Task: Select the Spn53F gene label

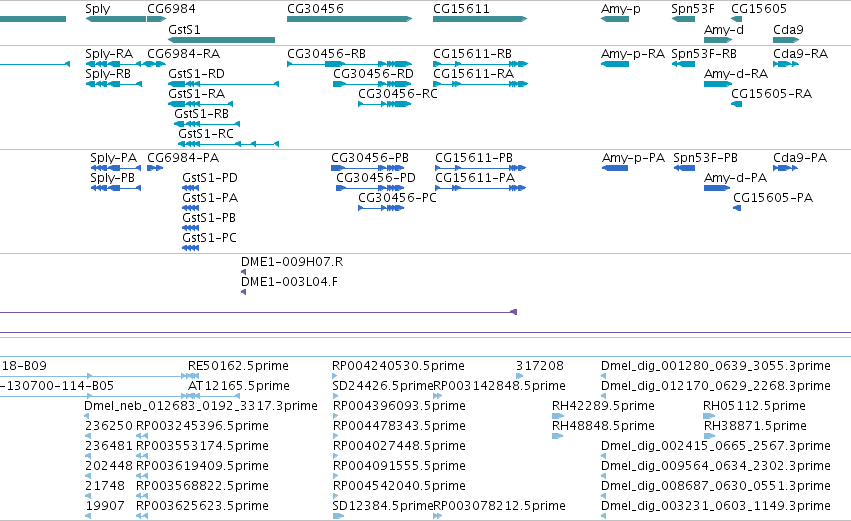Action: pos(693,9)
